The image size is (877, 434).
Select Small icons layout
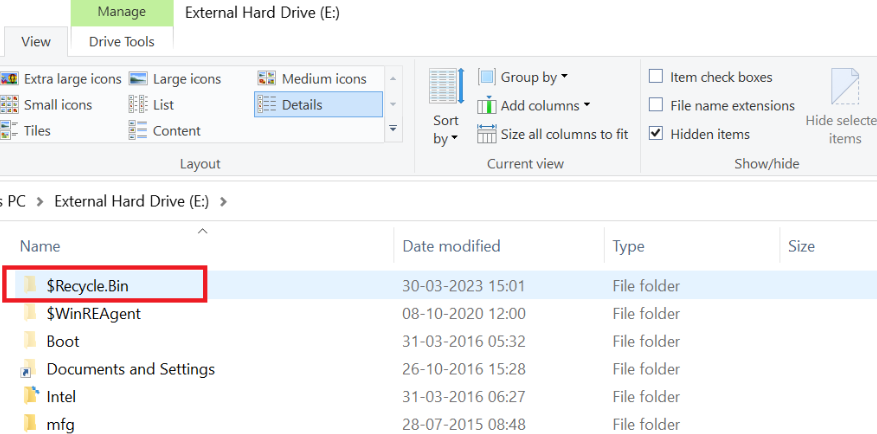(46, 105)
